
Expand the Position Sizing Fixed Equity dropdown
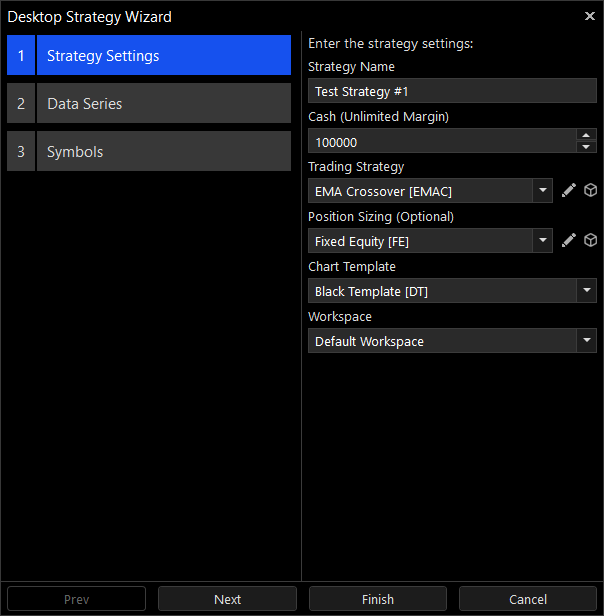point(542,241)
